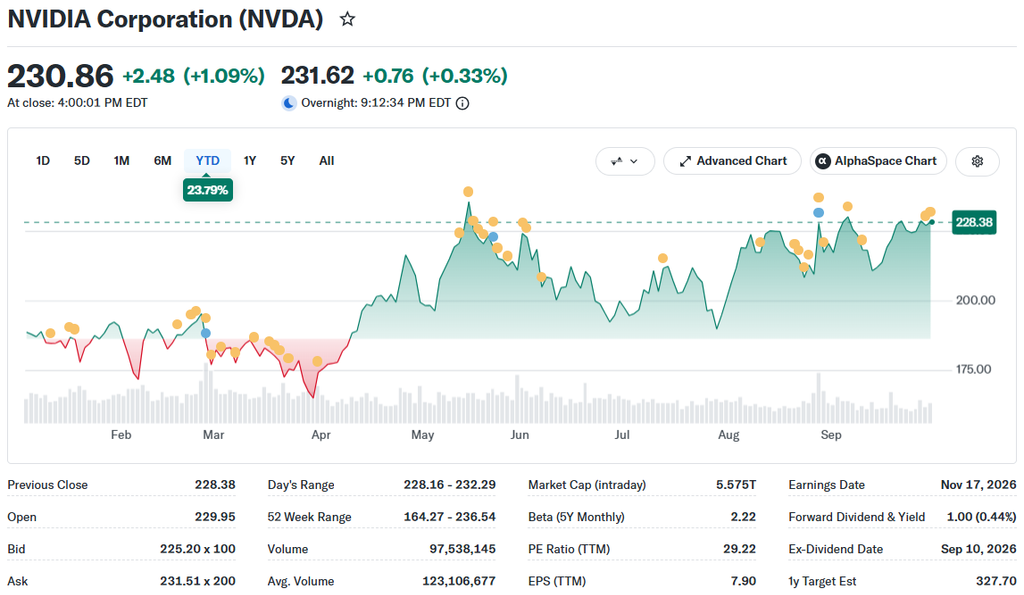Click the overnight moon icon
Screen dimensions: 1024x595
tap(289, 103)
